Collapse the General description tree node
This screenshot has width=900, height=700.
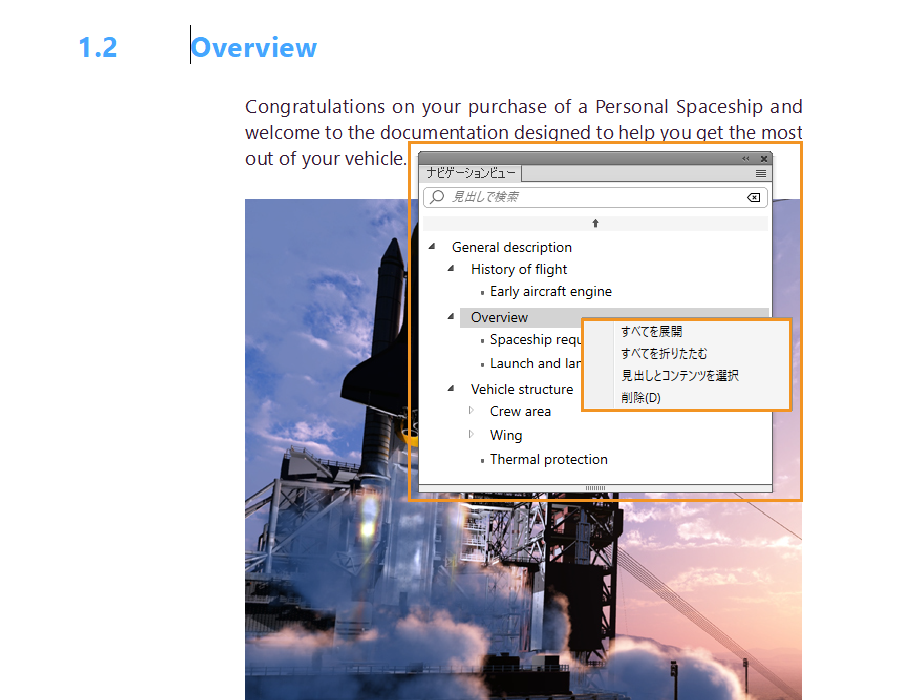tap(432, 247)
